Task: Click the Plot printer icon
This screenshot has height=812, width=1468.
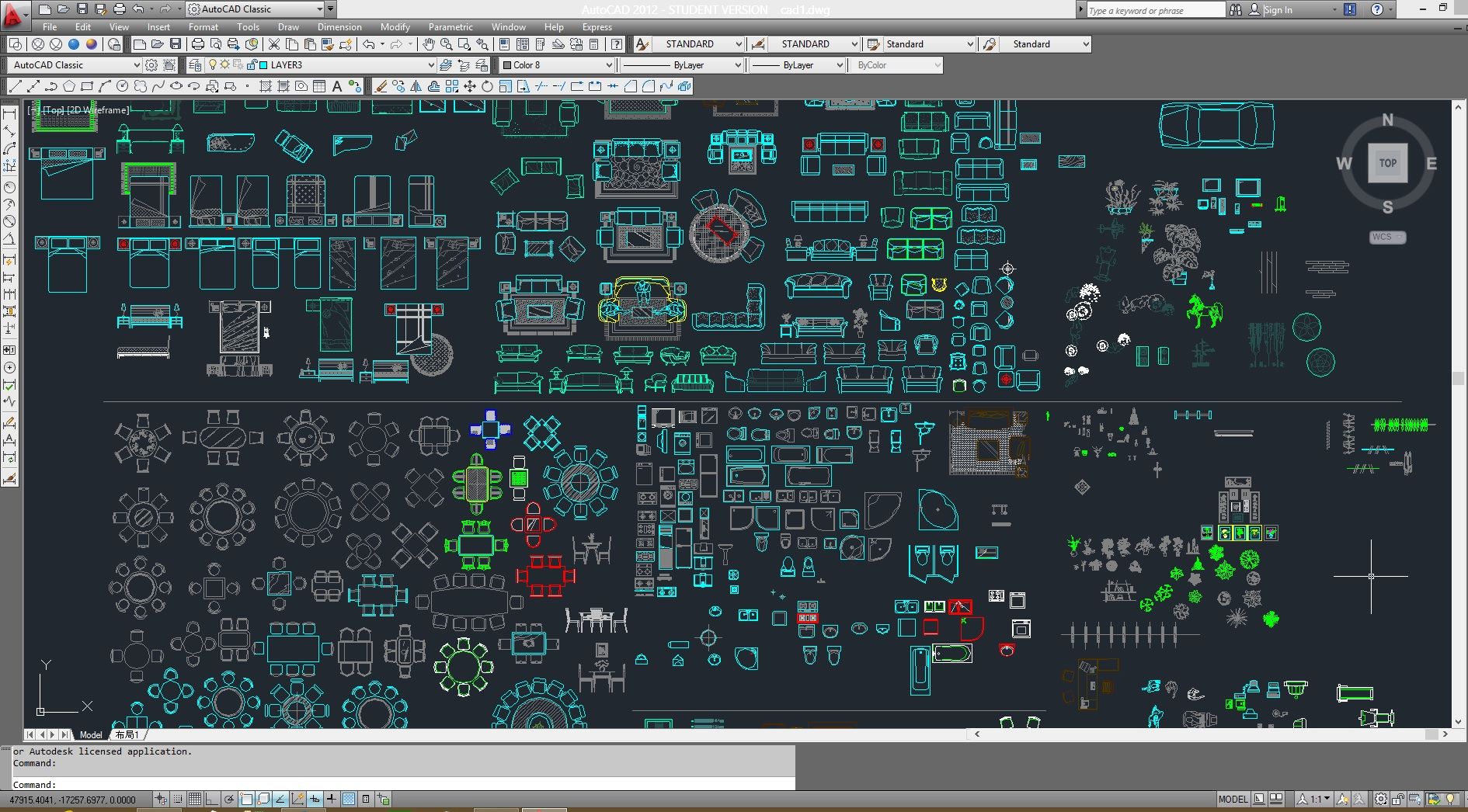Action: (x=197, y=44)
